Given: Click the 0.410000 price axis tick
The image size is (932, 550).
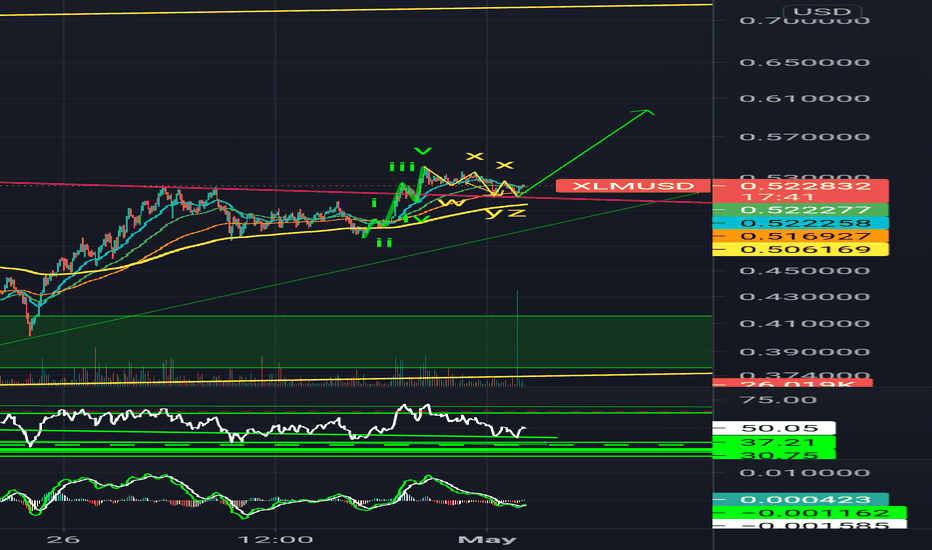Looking at the screenshot, I should pos(804,323).
